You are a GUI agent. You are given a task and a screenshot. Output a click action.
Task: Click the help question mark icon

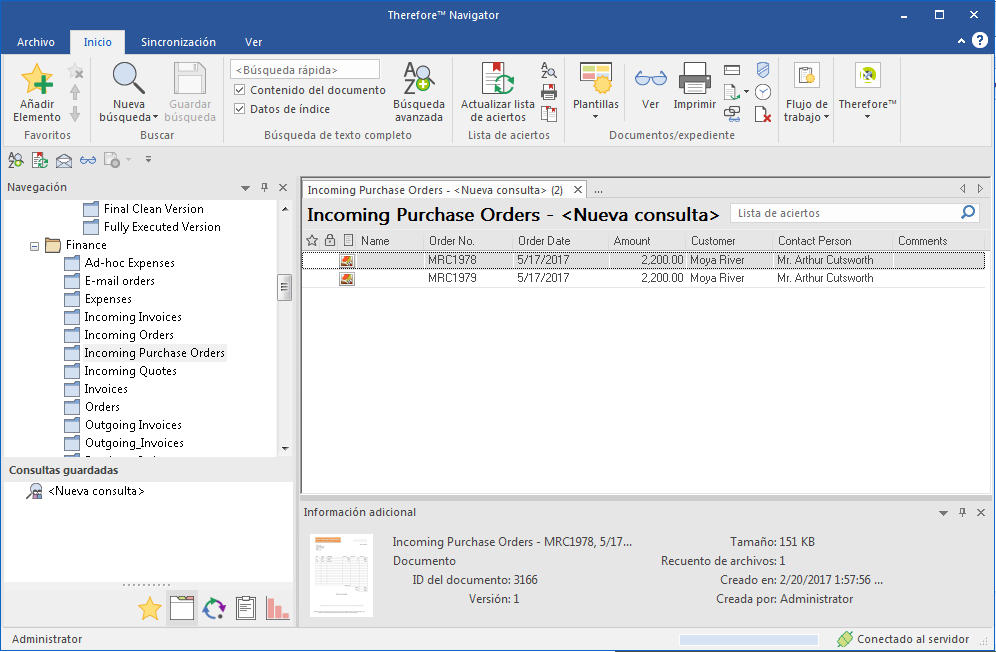[980, 40]
